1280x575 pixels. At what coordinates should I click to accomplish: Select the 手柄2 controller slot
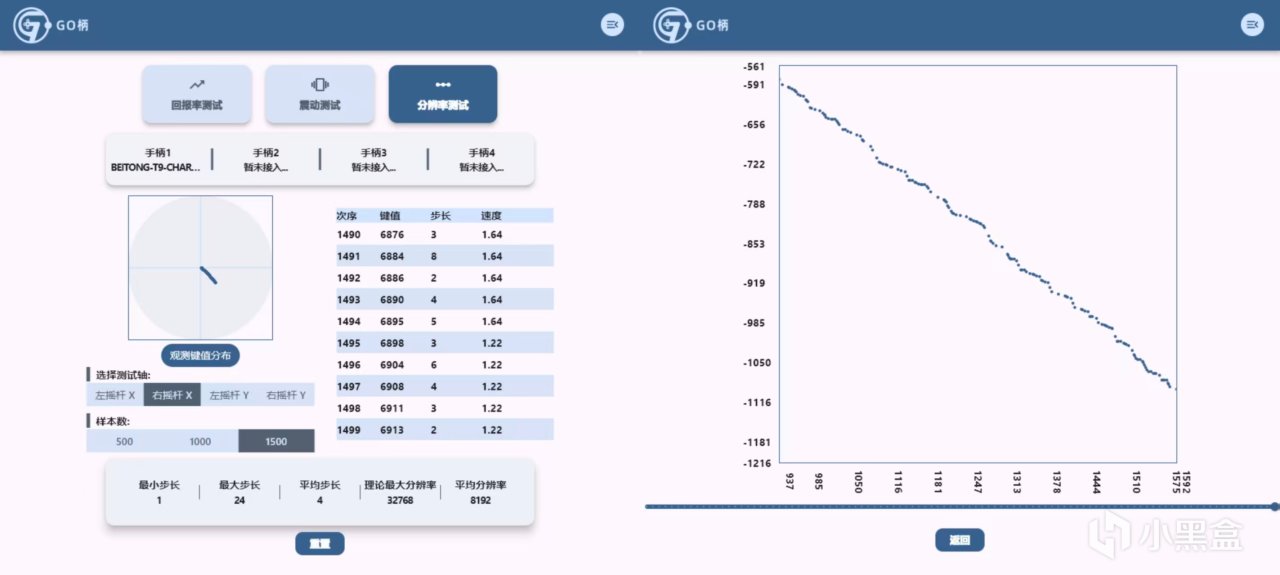pos(265,160)
